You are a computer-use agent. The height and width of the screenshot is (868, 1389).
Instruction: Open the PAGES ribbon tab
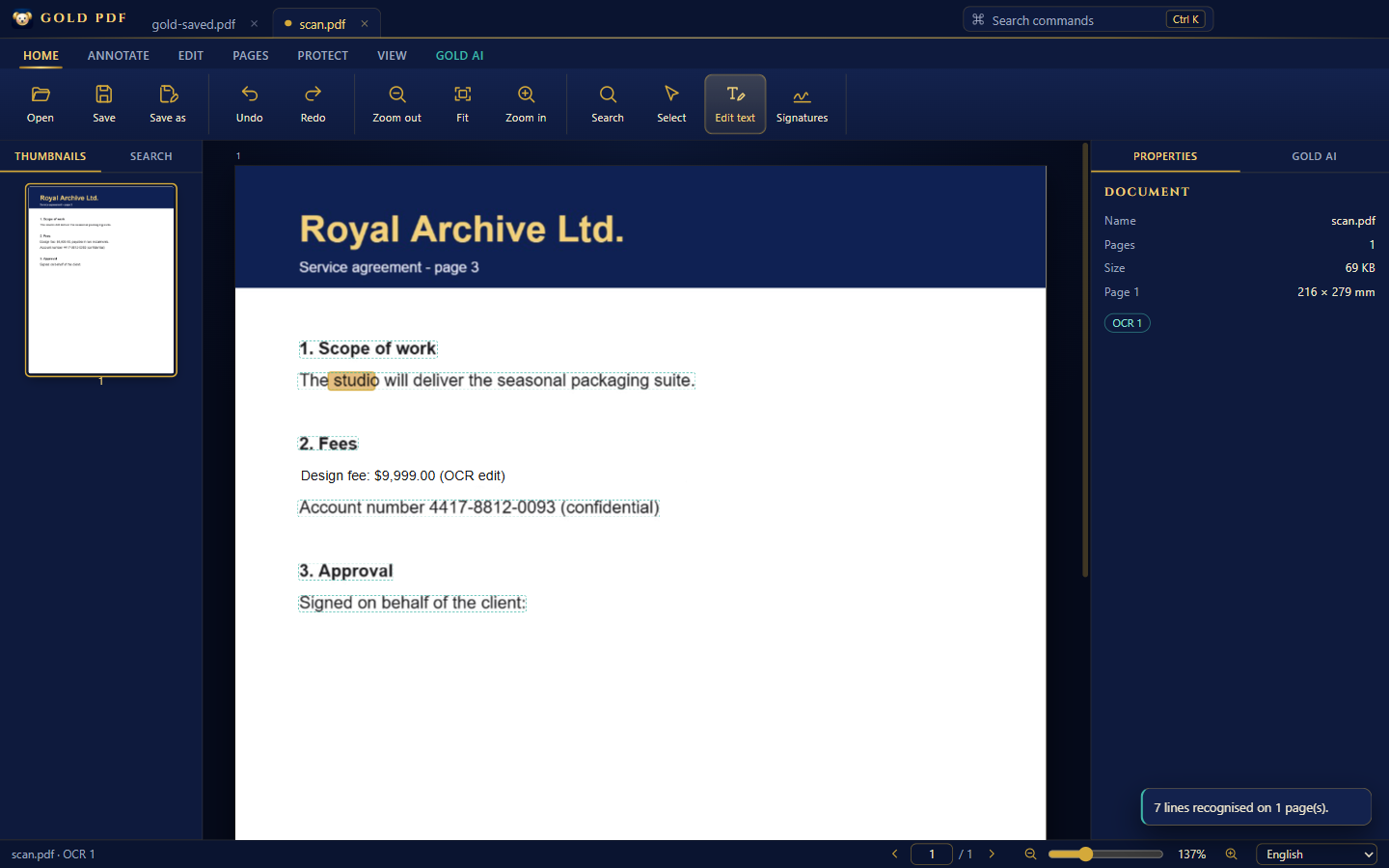coord(251,56)
